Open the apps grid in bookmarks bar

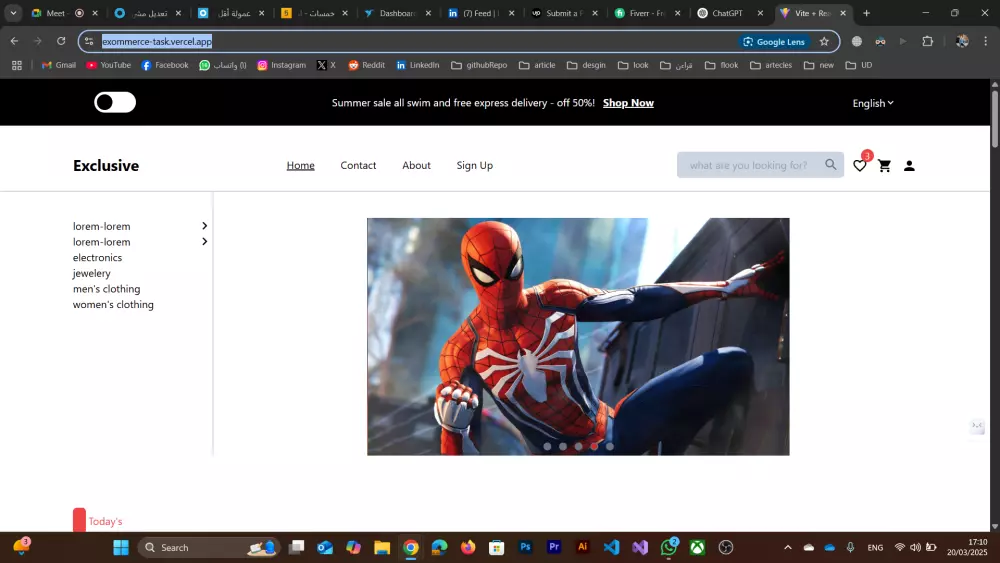17,65
